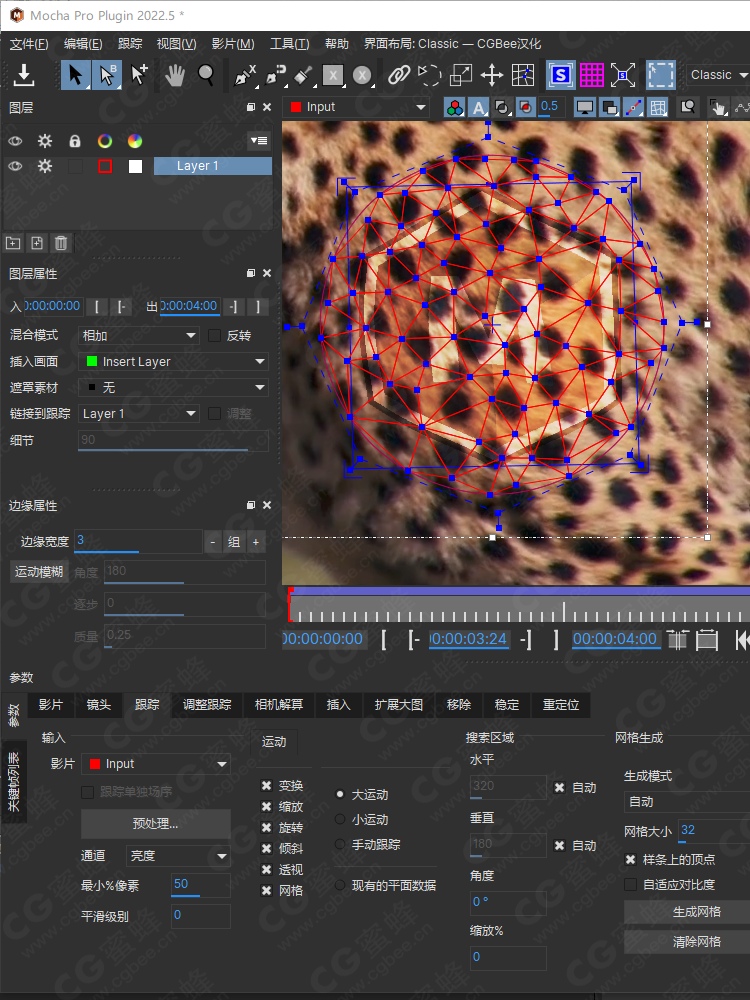
Task: Uncheck the 网格 motion checkbox
Action: tap(267, 891)
